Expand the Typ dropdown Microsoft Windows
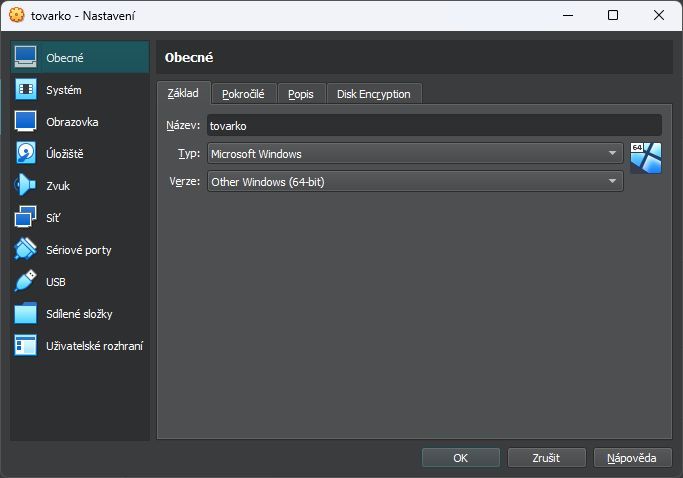 415,154
